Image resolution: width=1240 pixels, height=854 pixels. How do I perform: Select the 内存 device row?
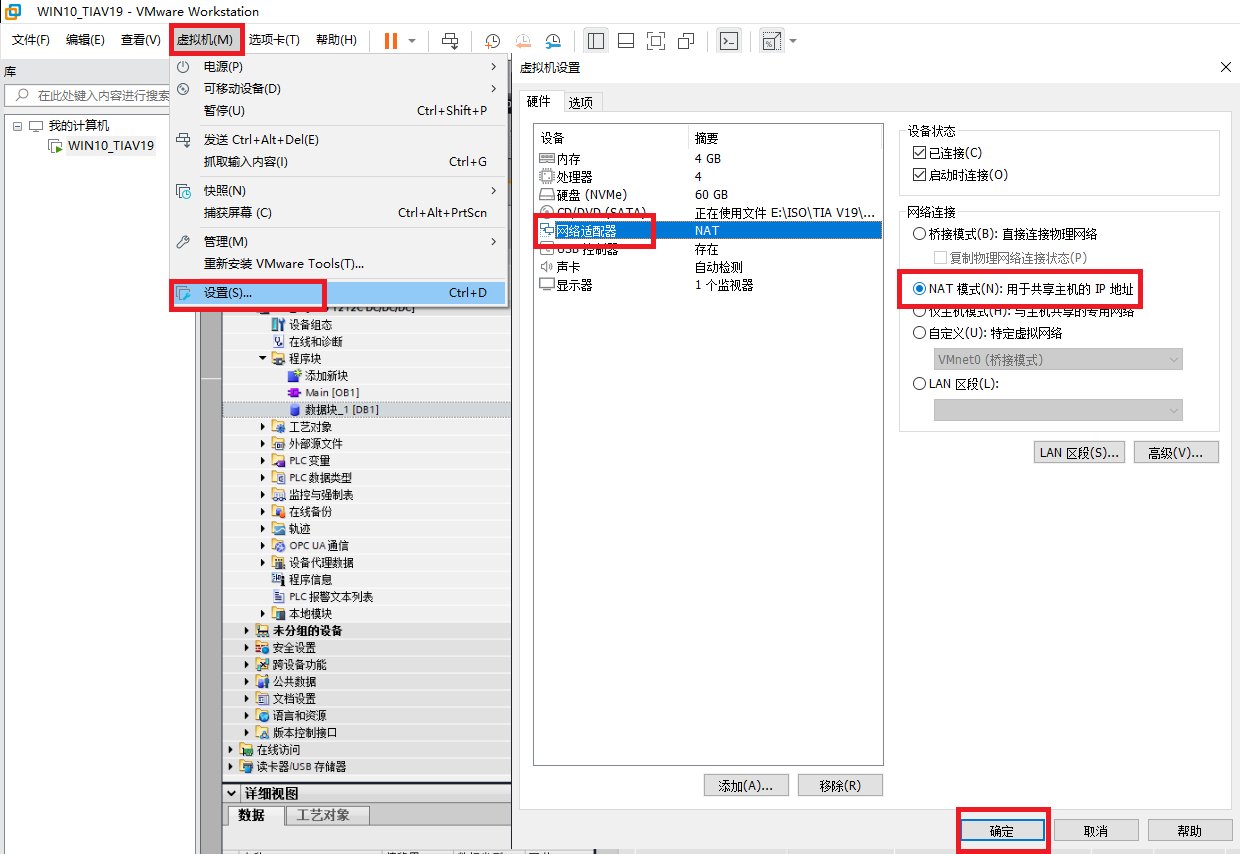[x=708, y=159]
